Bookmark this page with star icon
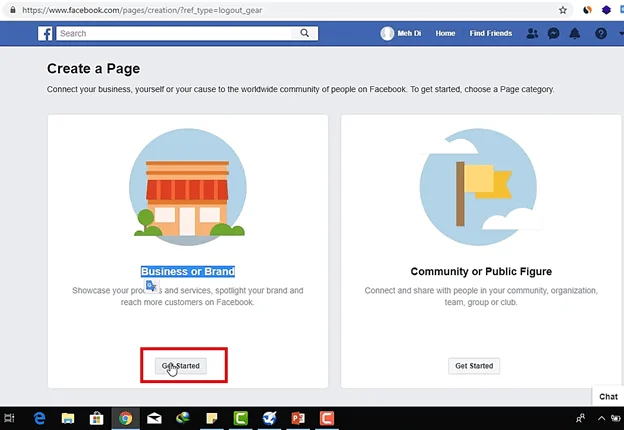624x430 pixels. pos(563,9)
